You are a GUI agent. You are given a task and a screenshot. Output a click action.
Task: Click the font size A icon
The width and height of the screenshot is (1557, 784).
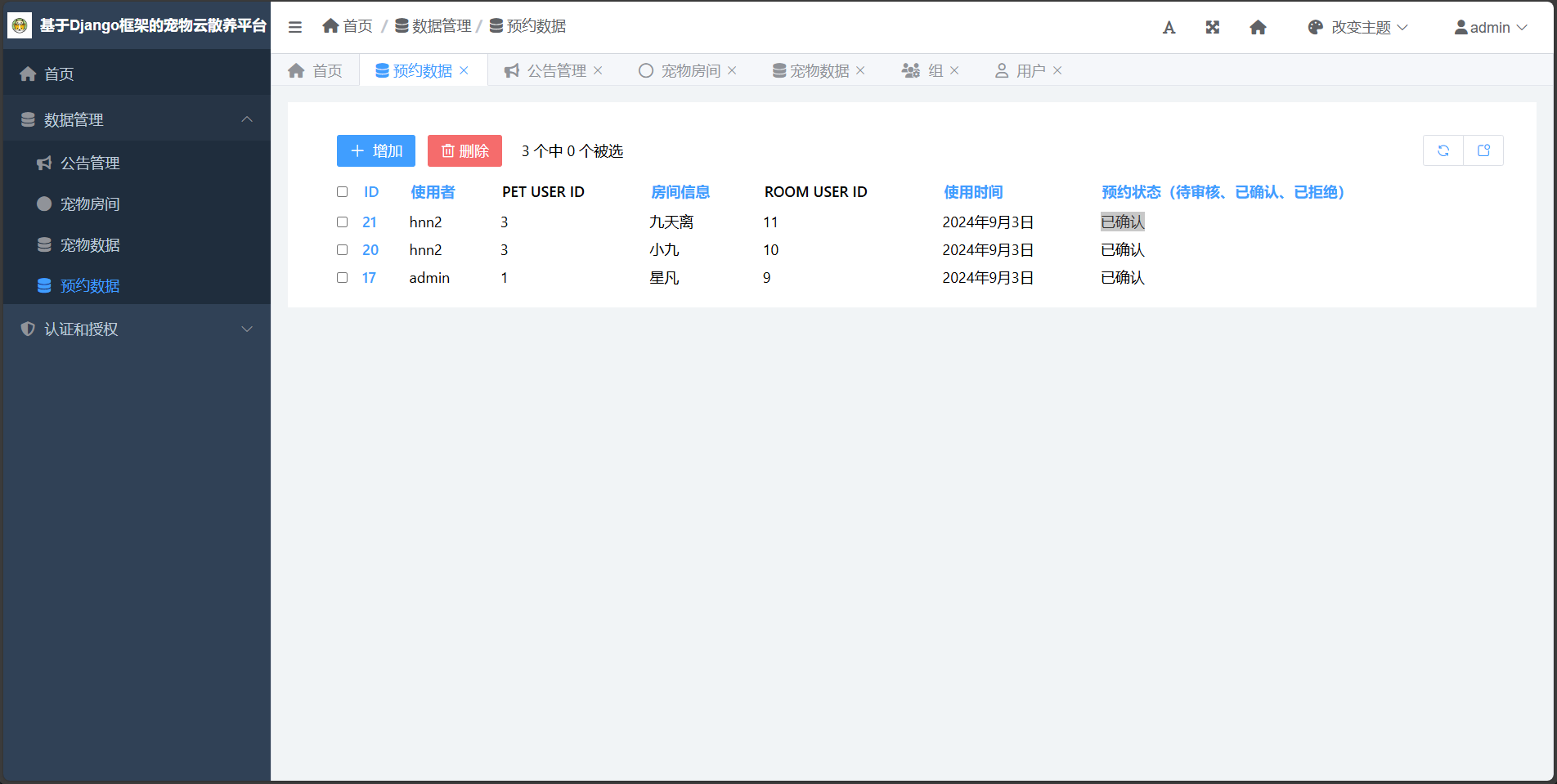1169,28
